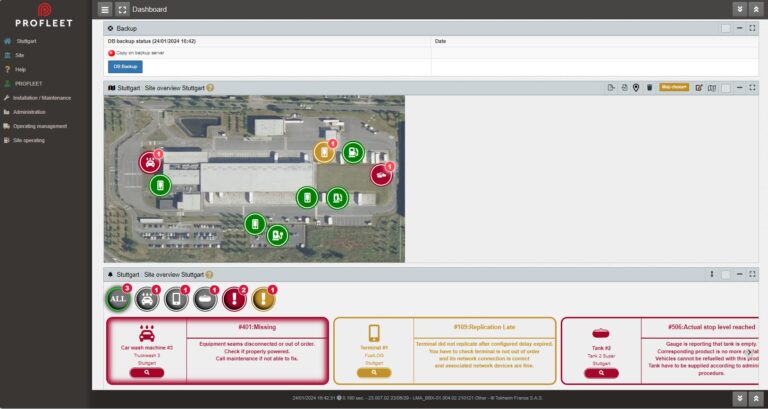Click double-up chevron in footer bar
768x409 pixels.
[x=756, y=398]
